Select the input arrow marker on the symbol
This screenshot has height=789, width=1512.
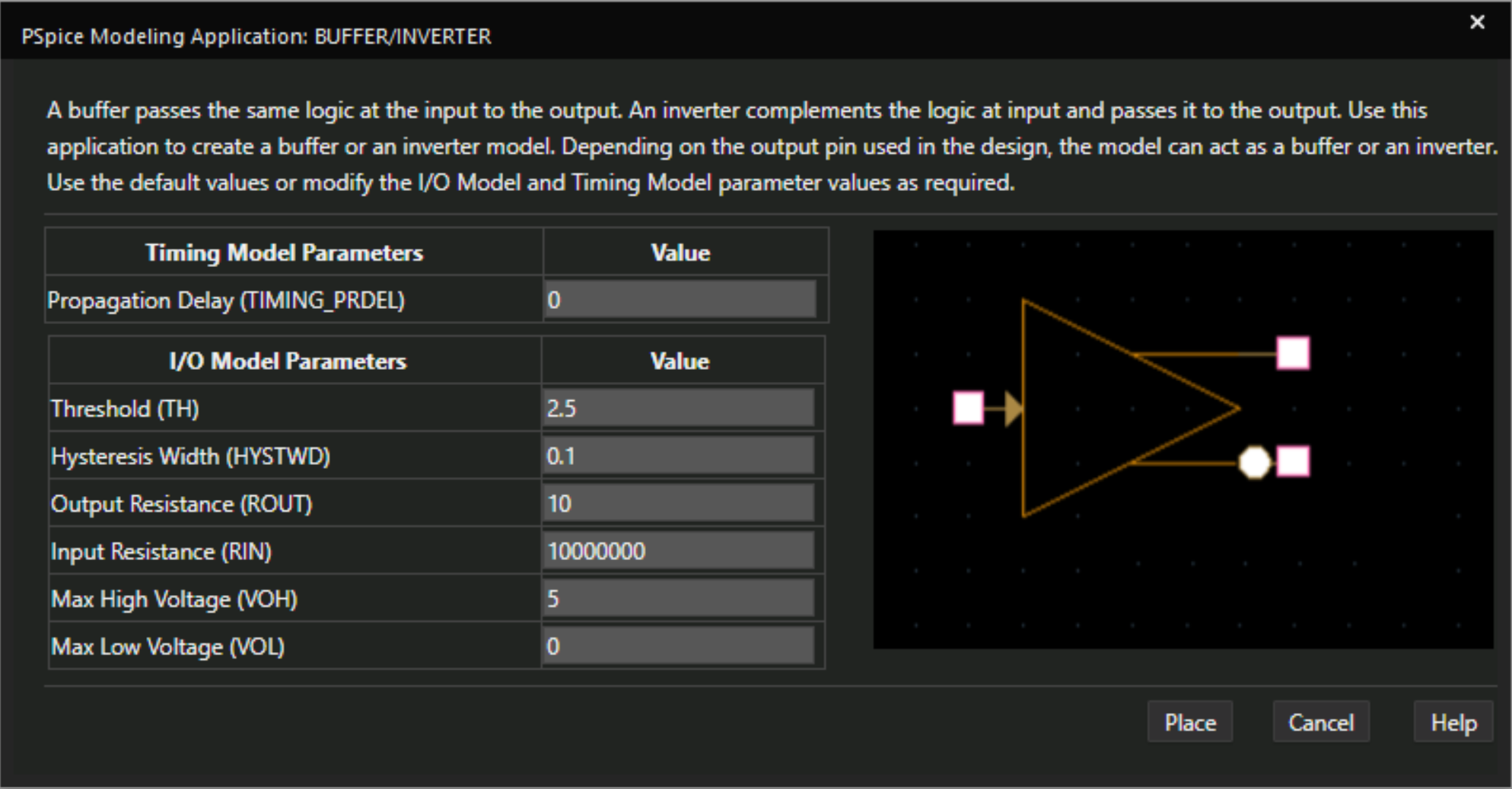pos(1012,408)
